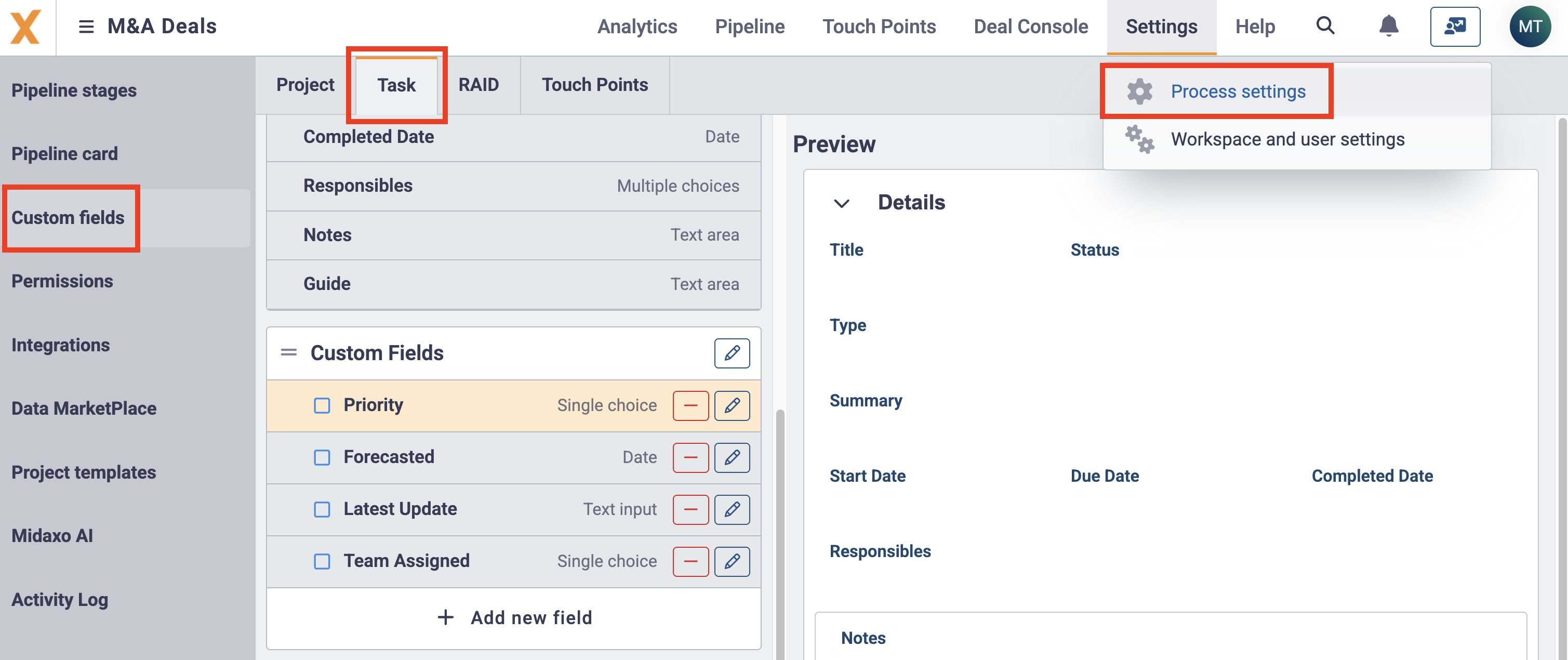Switch to the Task tab

tap(396, 85)
